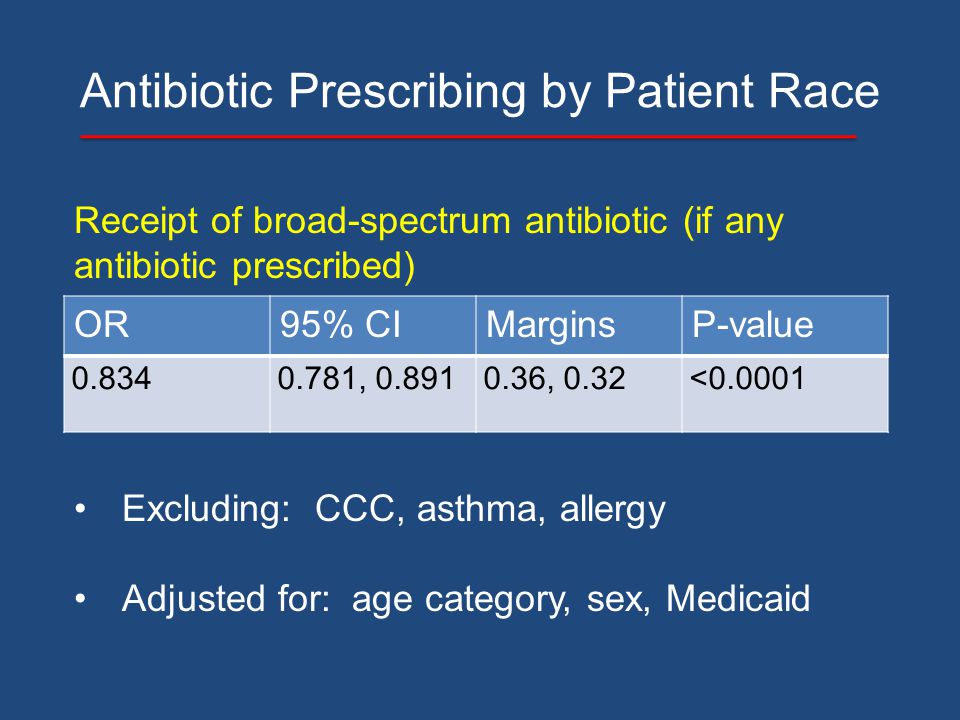Click the yellow subtitle about broad-spectrum antibiotic receipt

click(x=429, y=242)
